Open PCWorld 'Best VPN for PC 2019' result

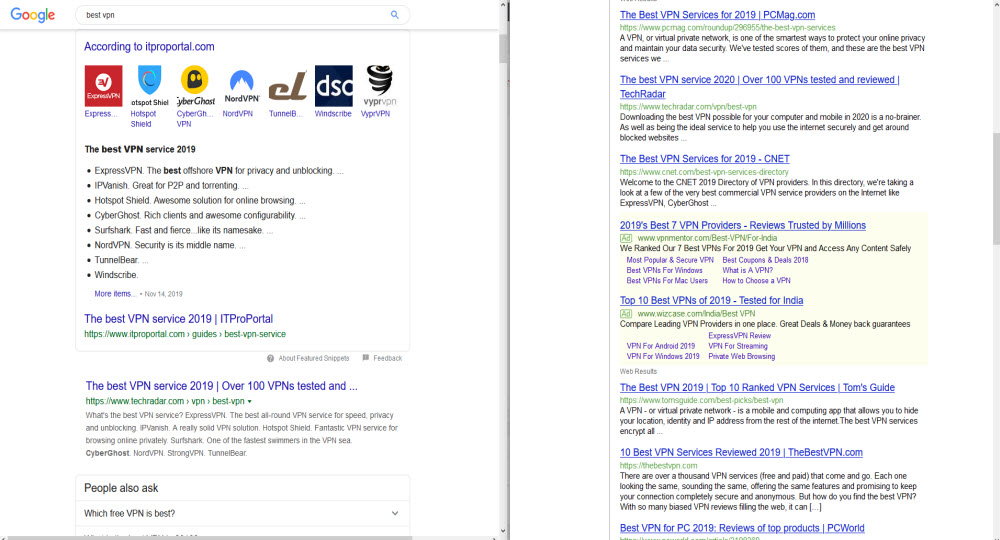pos(742,528)
